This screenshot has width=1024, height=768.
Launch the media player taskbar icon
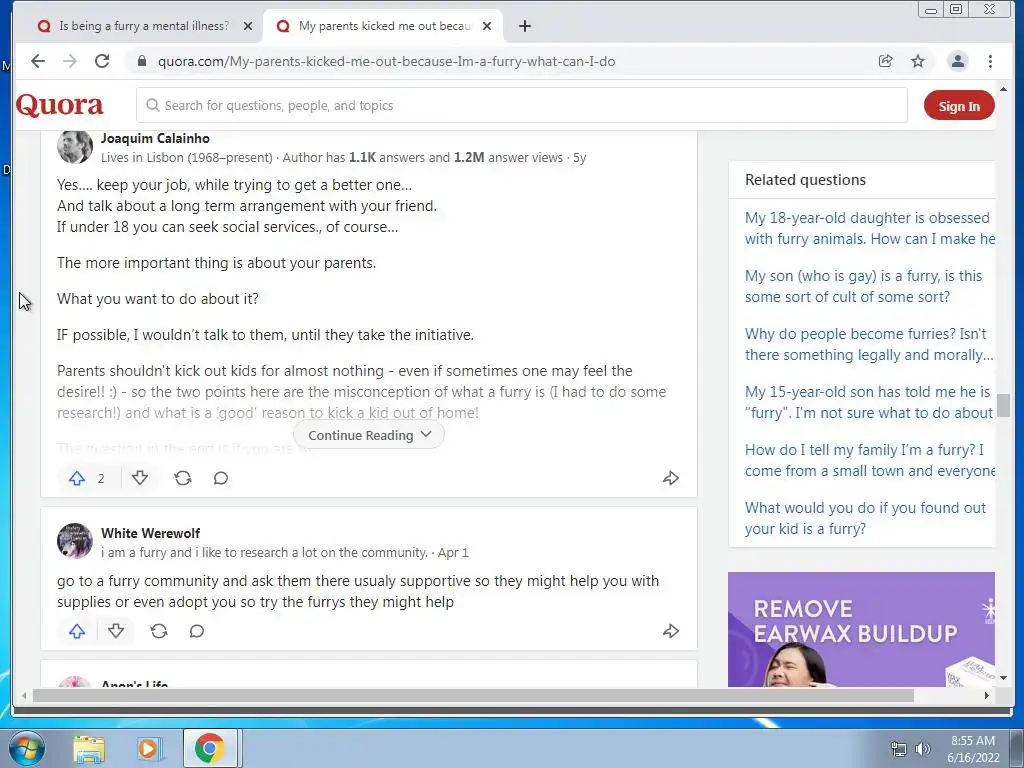coord(148,748)
